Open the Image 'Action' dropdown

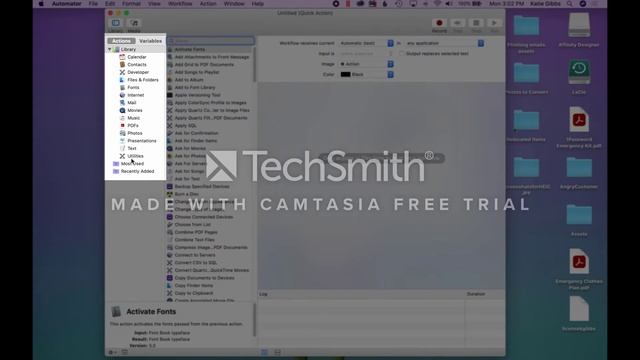366,64
